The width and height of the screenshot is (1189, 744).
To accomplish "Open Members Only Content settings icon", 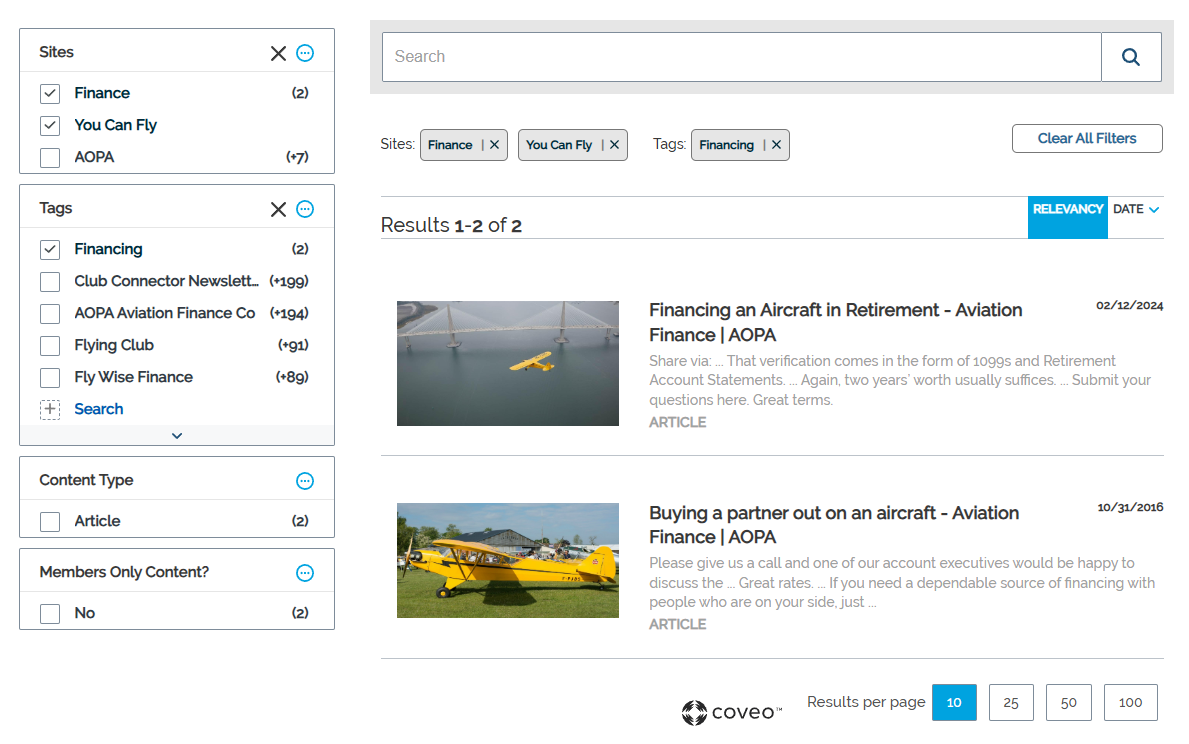I will point(305,573).
